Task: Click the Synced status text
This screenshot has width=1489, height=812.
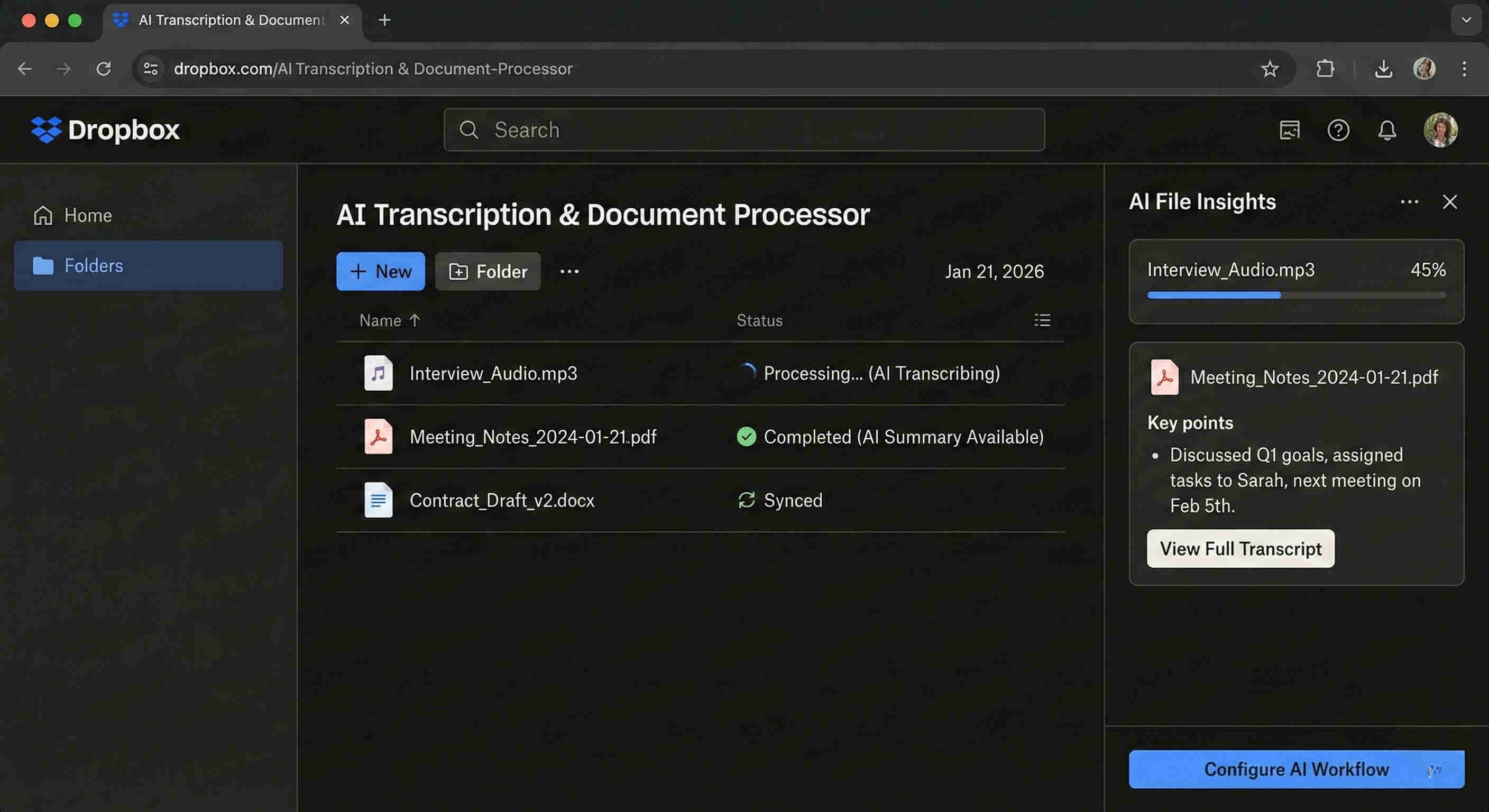Action: (x=793, y=501)
